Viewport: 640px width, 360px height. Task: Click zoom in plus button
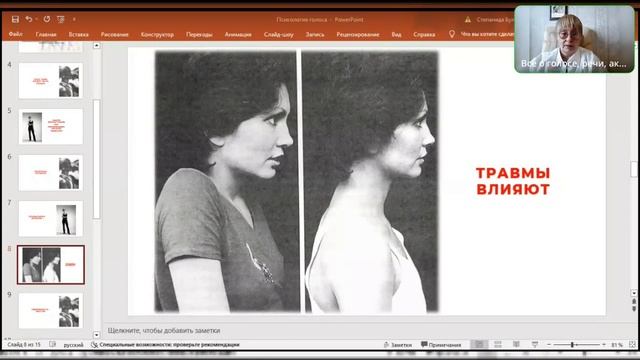[x=604, y=345]
